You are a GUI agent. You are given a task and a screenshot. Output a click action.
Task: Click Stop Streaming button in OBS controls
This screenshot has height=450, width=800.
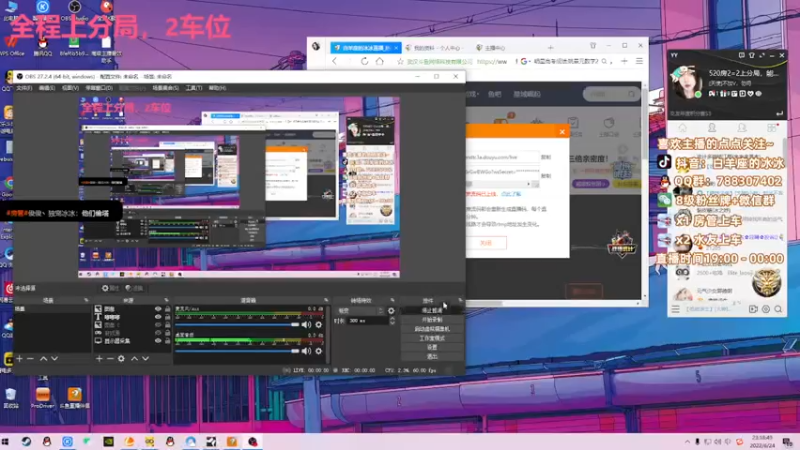point(432,310)
